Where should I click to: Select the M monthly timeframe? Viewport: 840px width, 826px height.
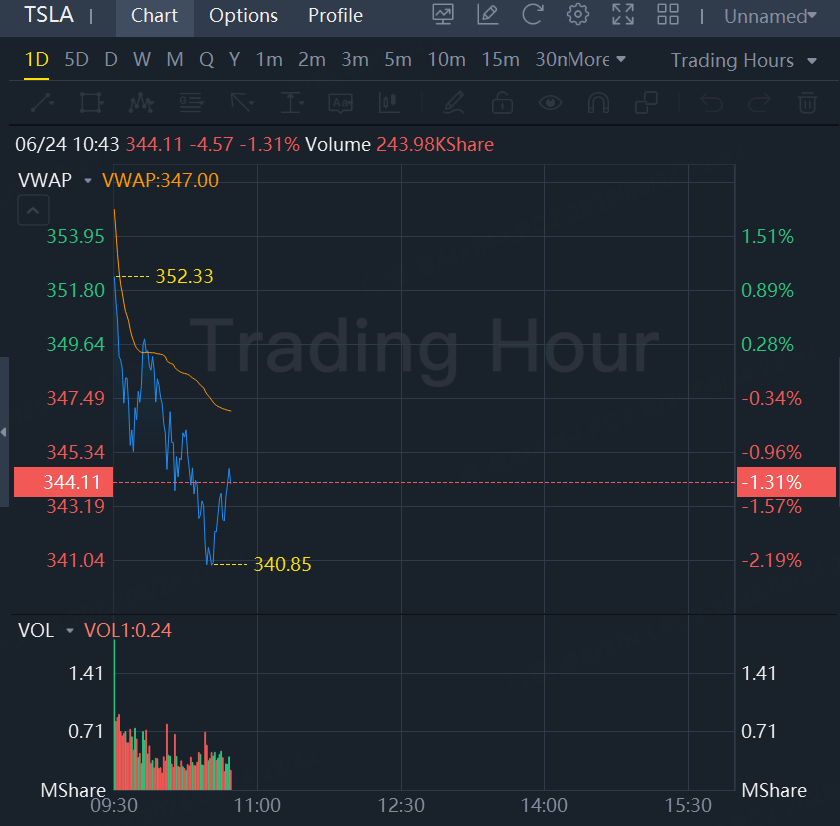click(175, 59)
